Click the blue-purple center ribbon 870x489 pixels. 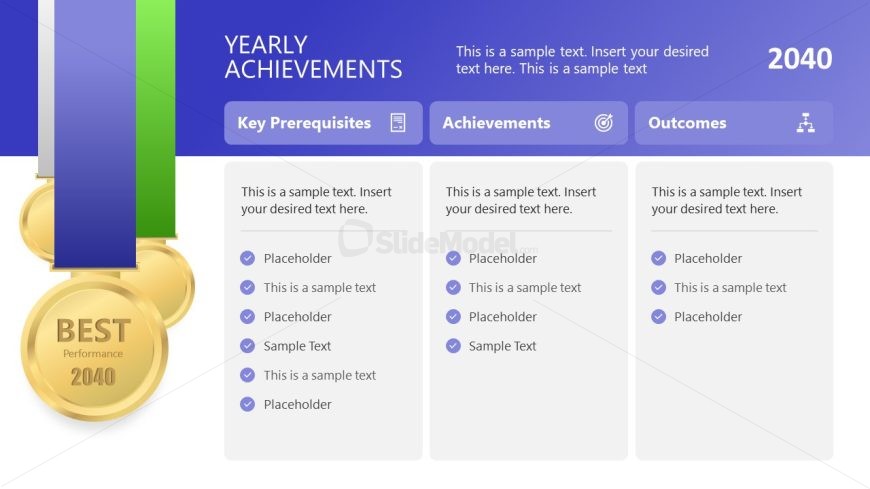click(95, 130)
